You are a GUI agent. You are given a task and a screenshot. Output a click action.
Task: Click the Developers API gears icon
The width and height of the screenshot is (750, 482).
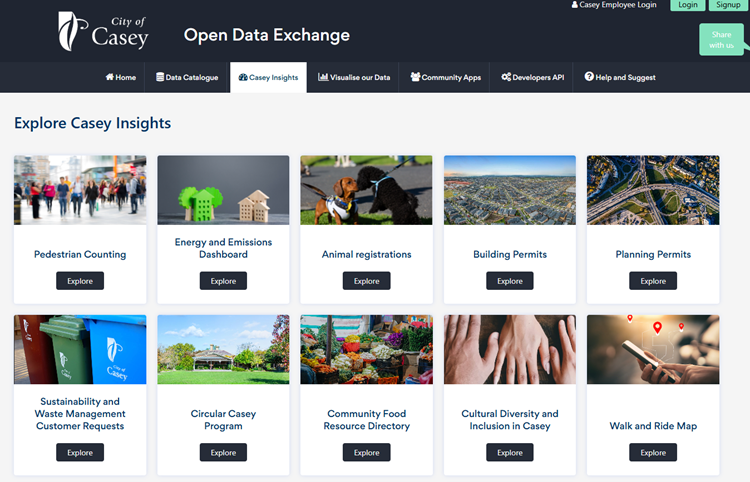click(506, 77)
